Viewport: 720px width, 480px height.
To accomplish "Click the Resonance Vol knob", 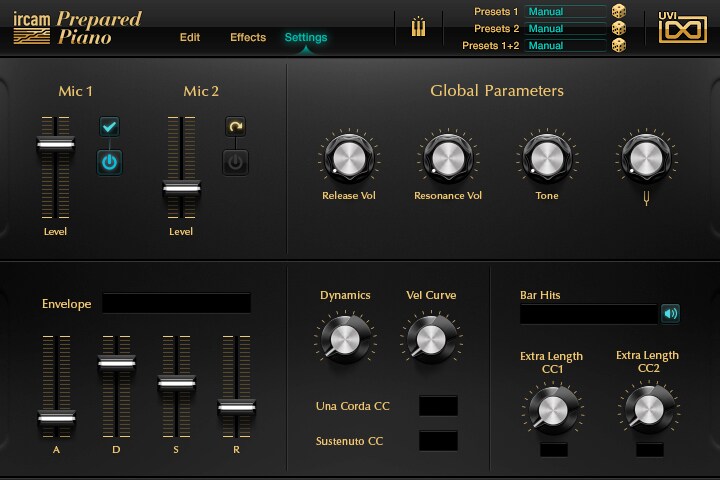I will coord(448,158).
